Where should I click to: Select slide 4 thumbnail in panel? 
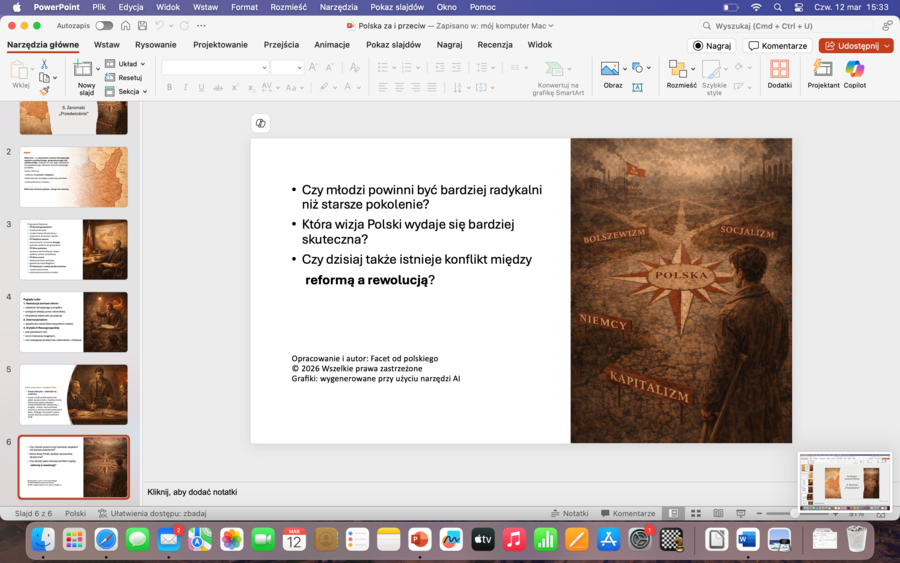click(x=74, y=322)
